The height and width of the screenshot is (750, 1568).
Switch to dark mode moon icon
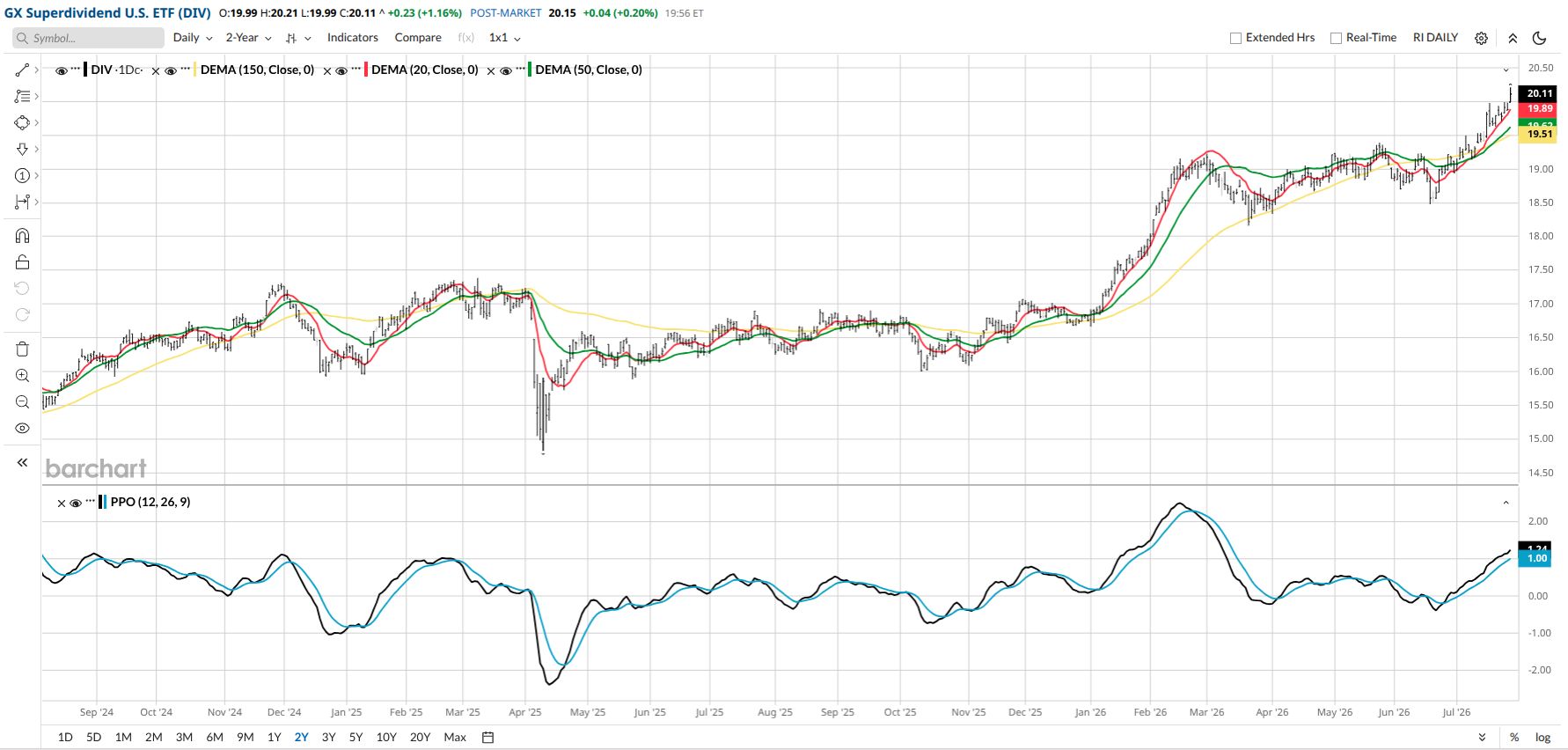point(1539,38)
